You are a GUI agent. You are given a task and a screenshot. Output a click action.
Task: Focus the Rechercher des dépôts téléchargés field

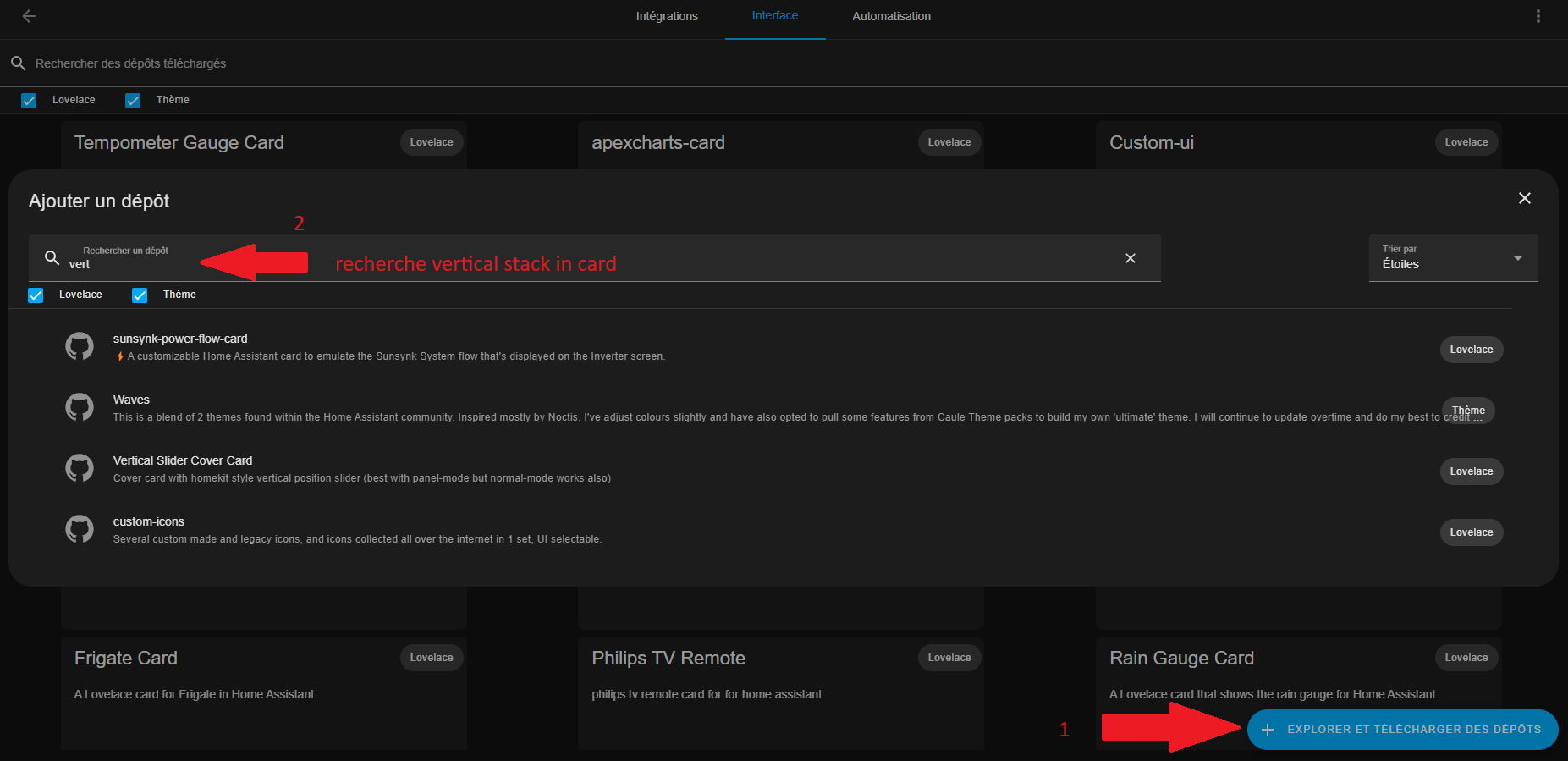(784, 63)
